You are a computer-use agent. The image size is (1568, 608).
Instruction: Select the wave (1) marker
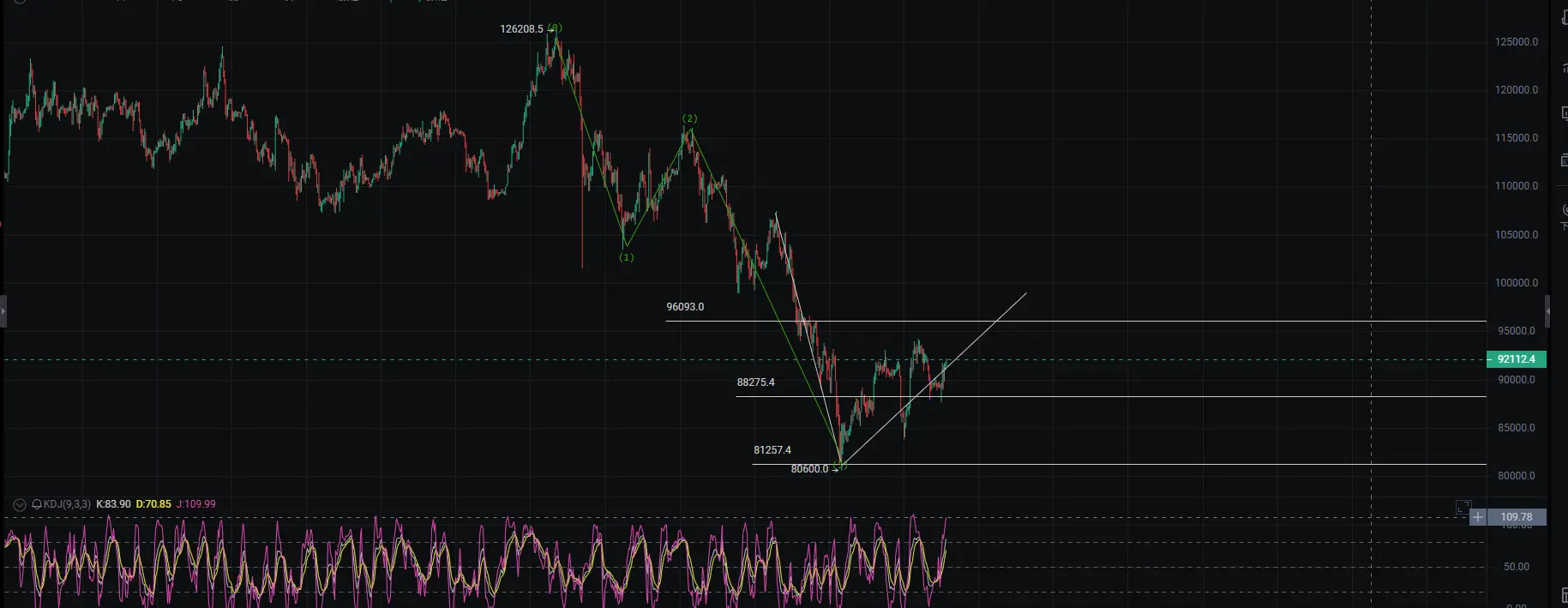(x=627, y=257)
